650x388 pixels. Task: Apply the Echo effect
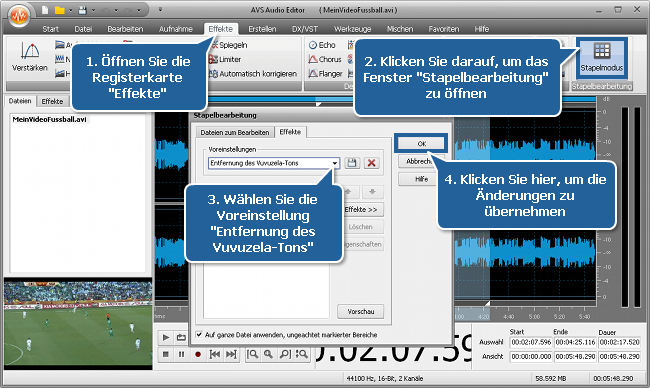(x=322, y=45)
